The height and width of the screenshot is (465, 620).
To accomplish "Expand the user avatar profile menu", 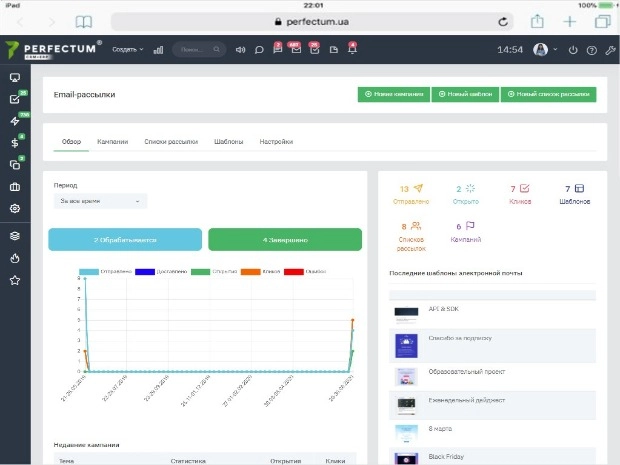I will (545, 49).
